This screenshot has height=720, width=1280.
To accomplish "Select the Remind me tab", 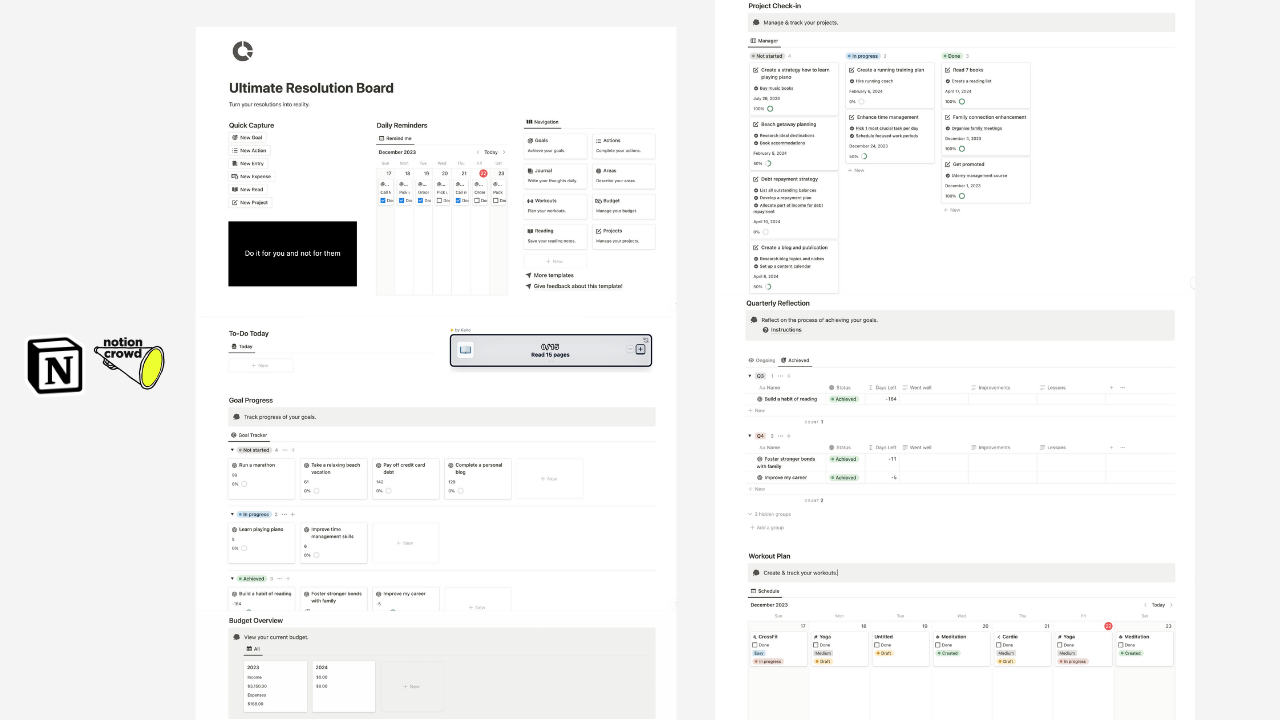I will [x=395, y=138].
